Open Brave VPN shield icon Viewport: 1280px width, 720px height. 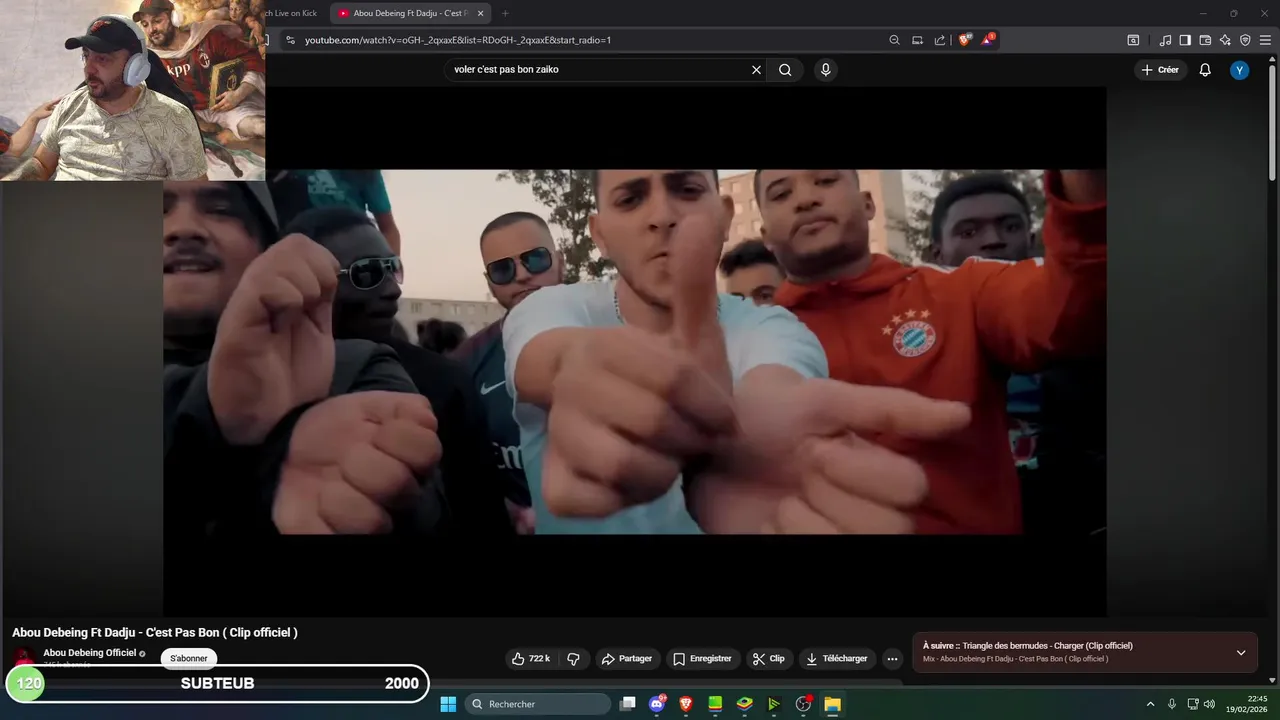(x=1245, y=40)
